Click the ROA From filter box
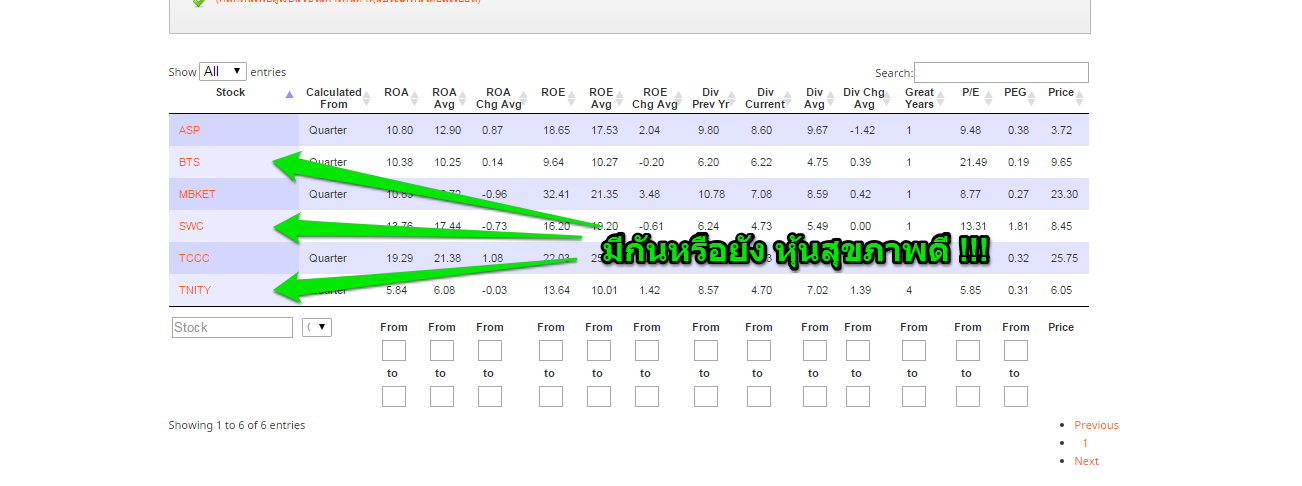The height and width of the screenshot is (486, 1302). point(394,351)
